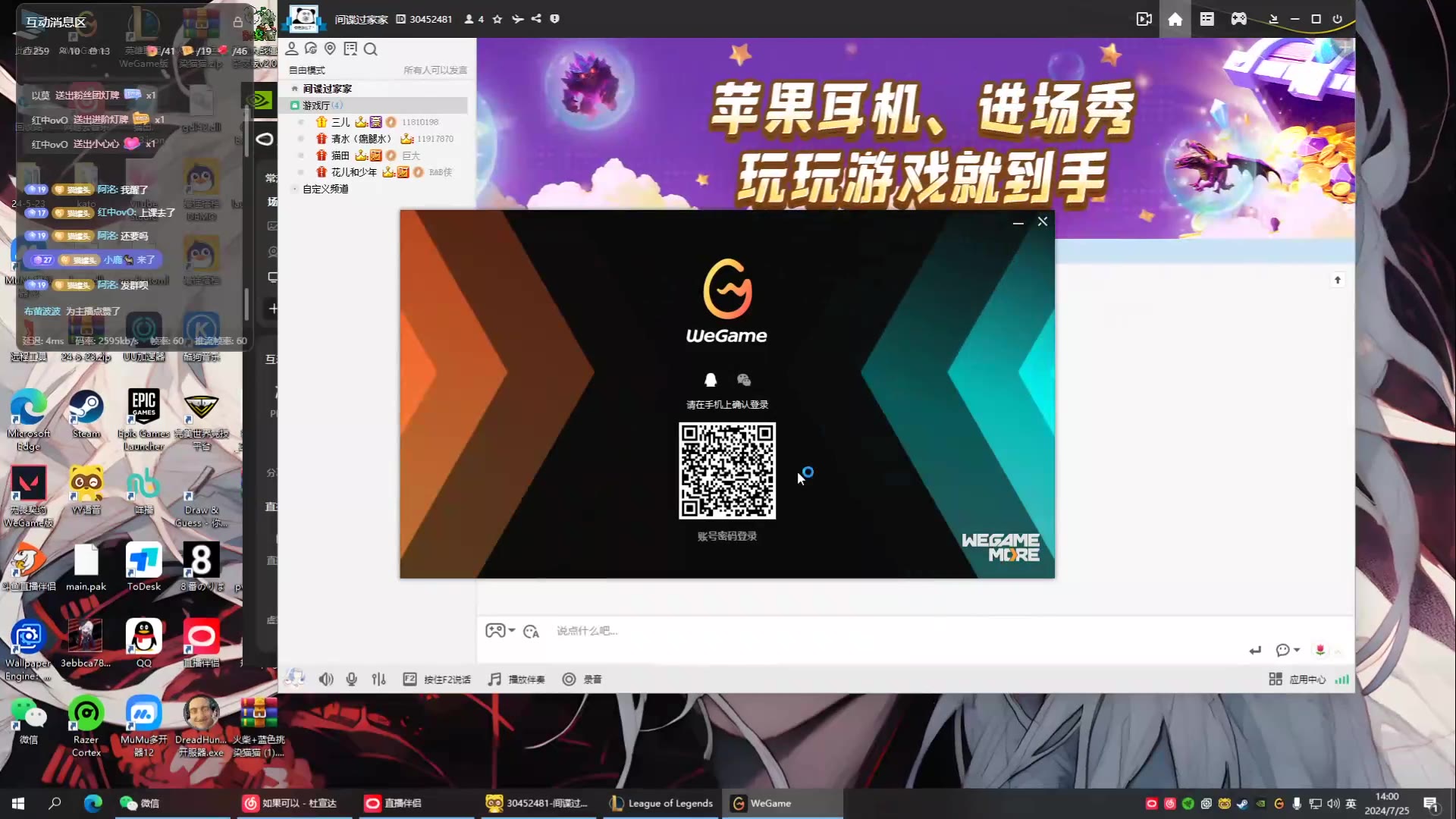
Task: Click the airplane icon next to the star
Action: coord(517,19)
